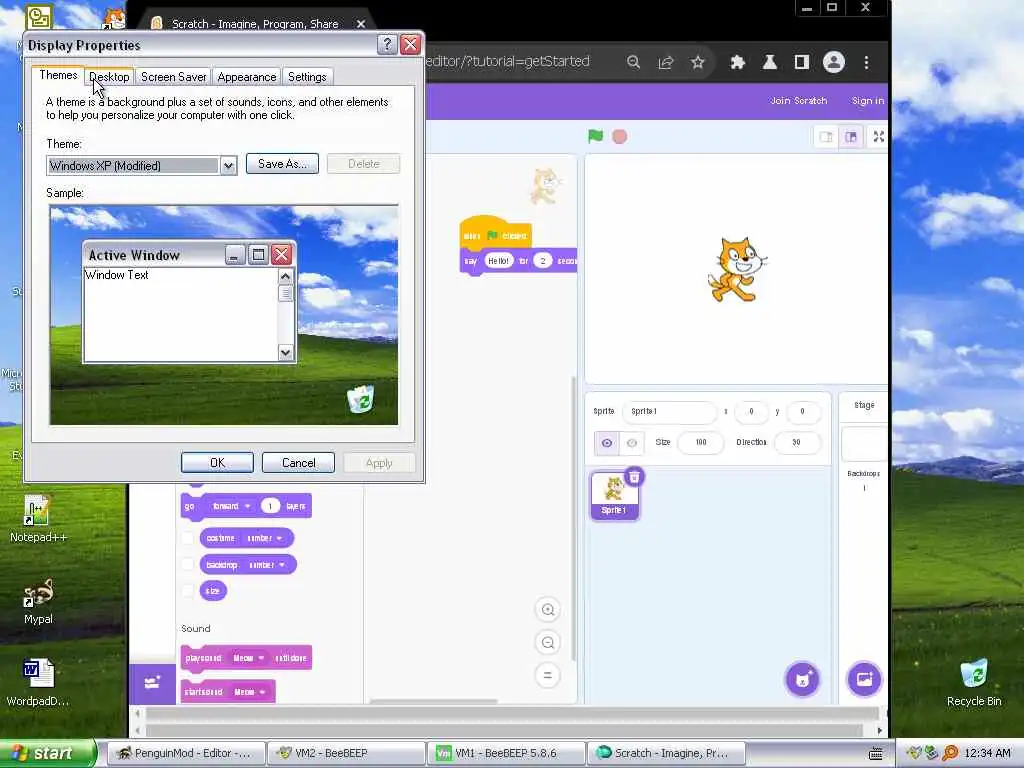Open number dropdown in costume block

pyautogui.click(x=264, y=538)
